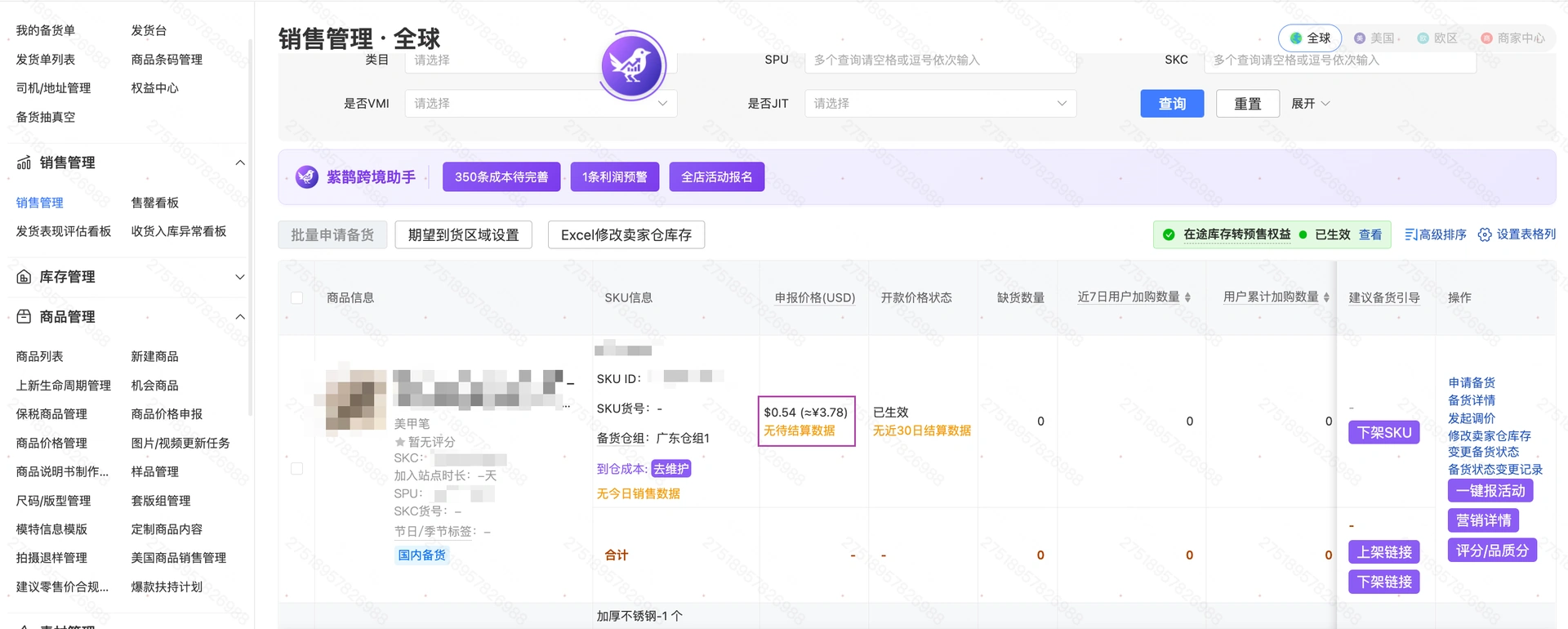Open 商品价格申报 in the sidebar

point(167,414)
